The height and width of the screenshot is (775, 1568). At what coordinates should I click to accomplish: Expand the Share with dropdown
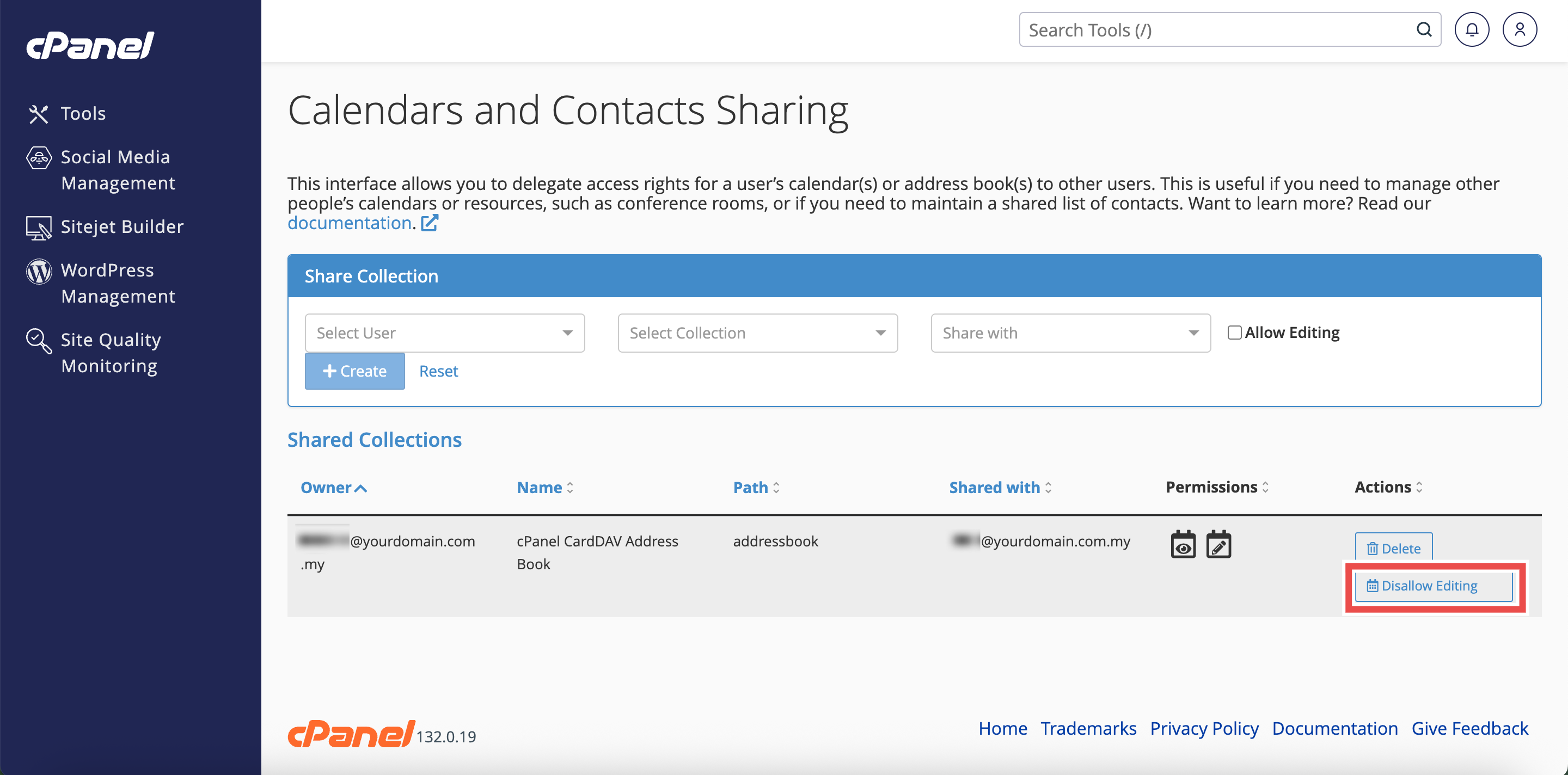pos(1070,333)
